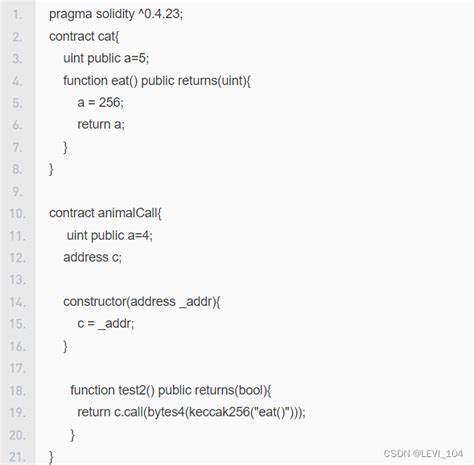
Task: Click the 'return a;' statement
Action: pos(101,125)
